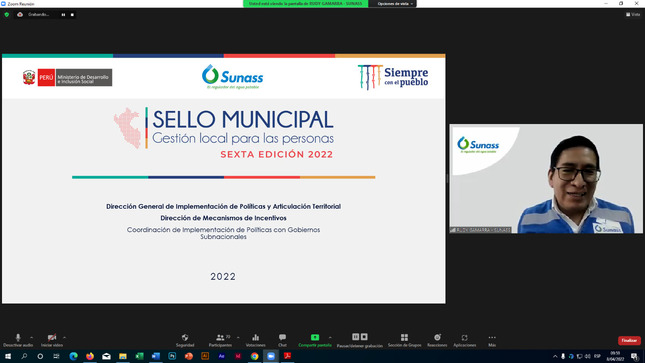Start camera with Iniciar video
The width and height of the screenshot is (645, 363).
click(x=52, y=340)
